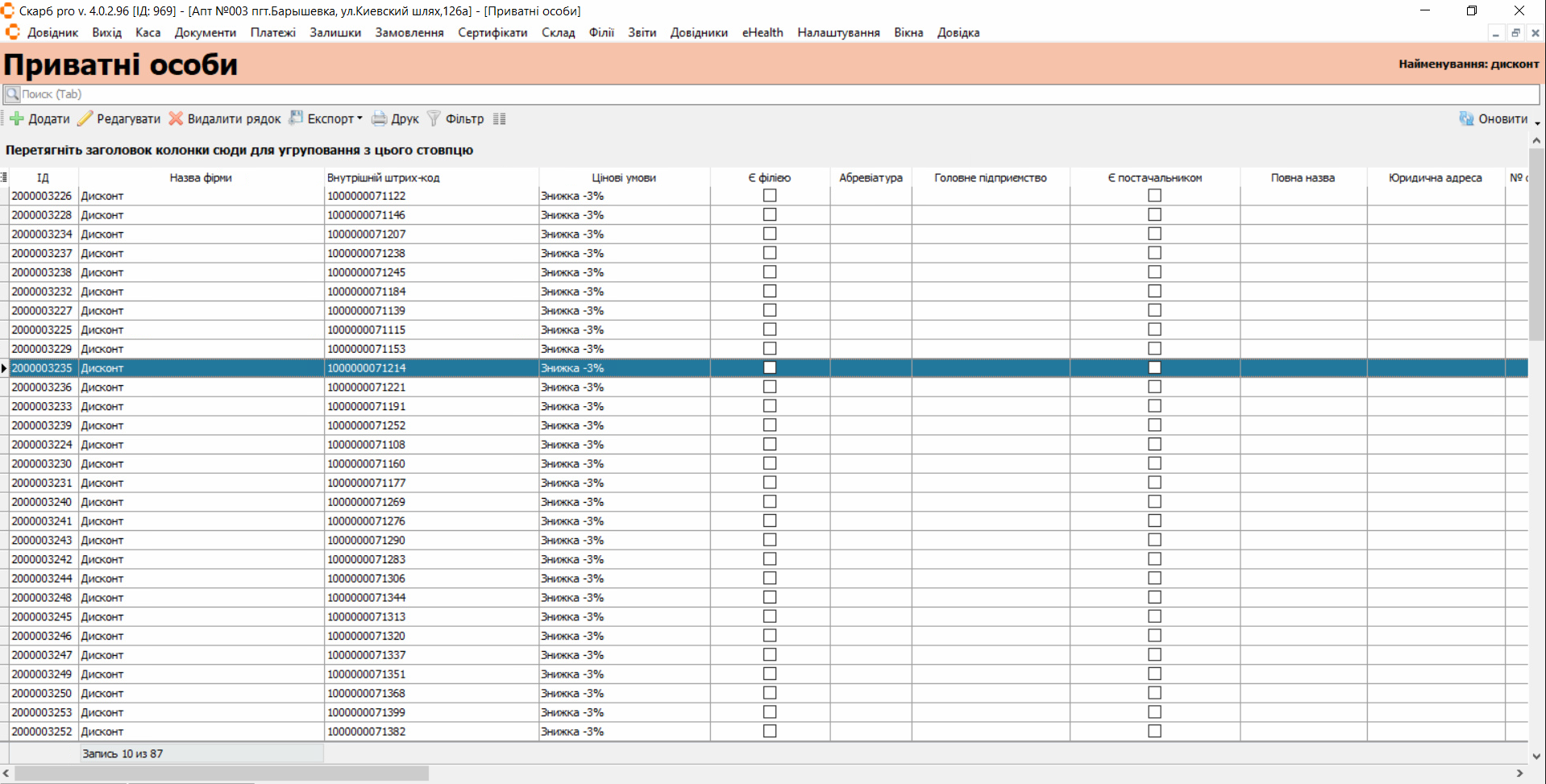Click the printer Друк icon

point(379,119)
